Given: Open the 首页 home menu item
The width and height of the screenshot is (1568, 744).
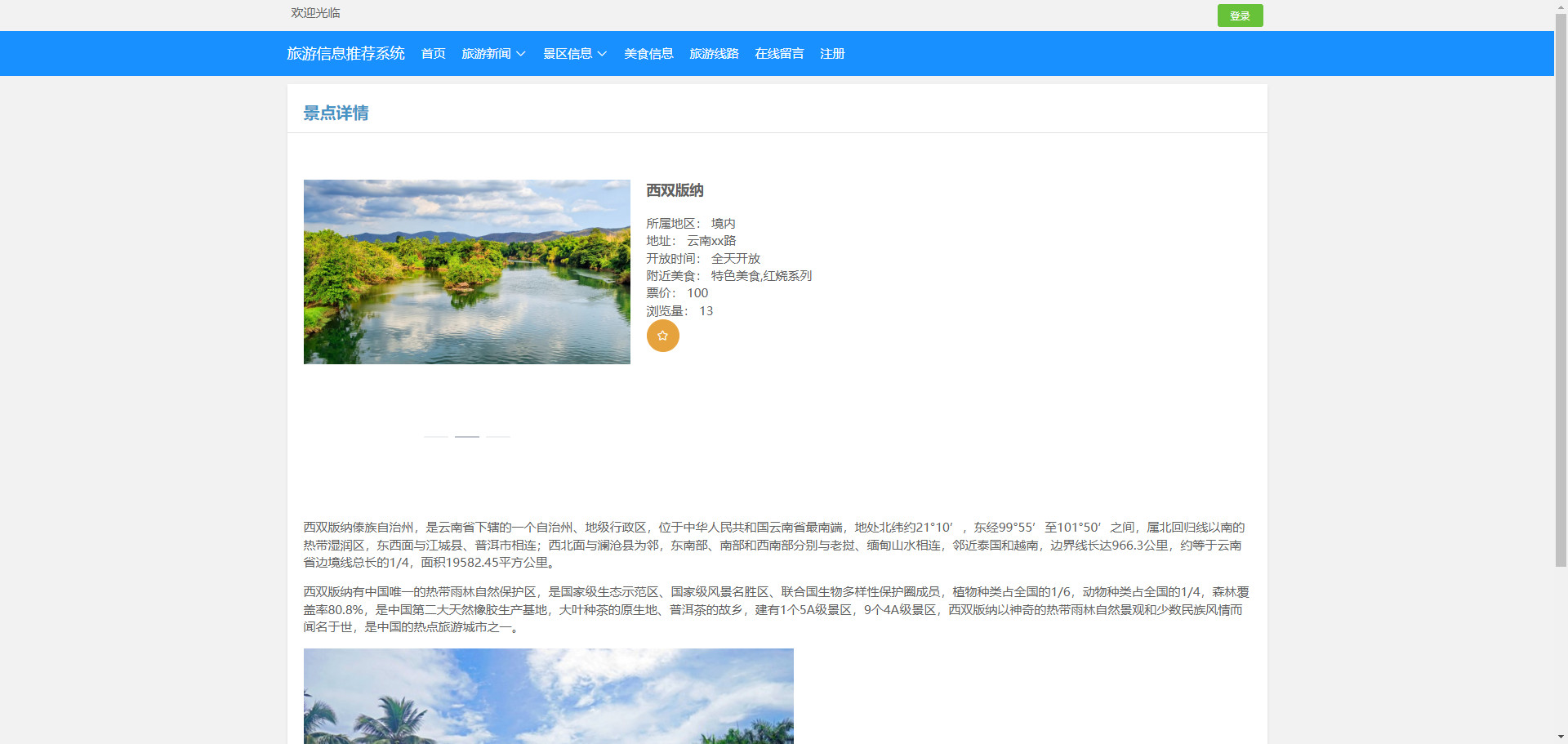Looking at the screenshot, I should 433,54.
